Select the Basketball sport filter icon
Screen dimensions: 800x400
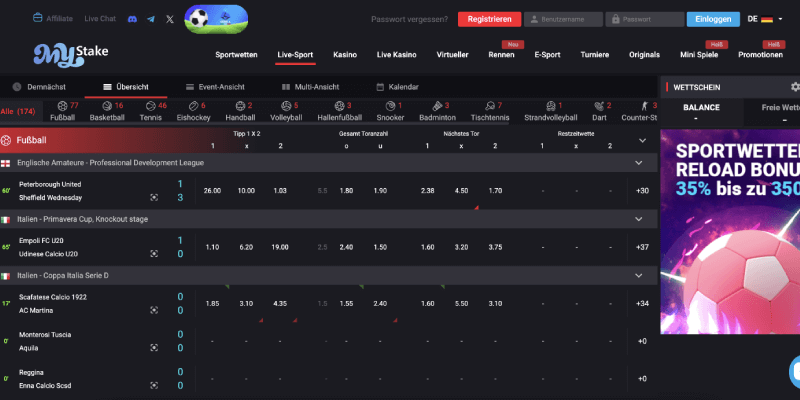click(107, 106)
